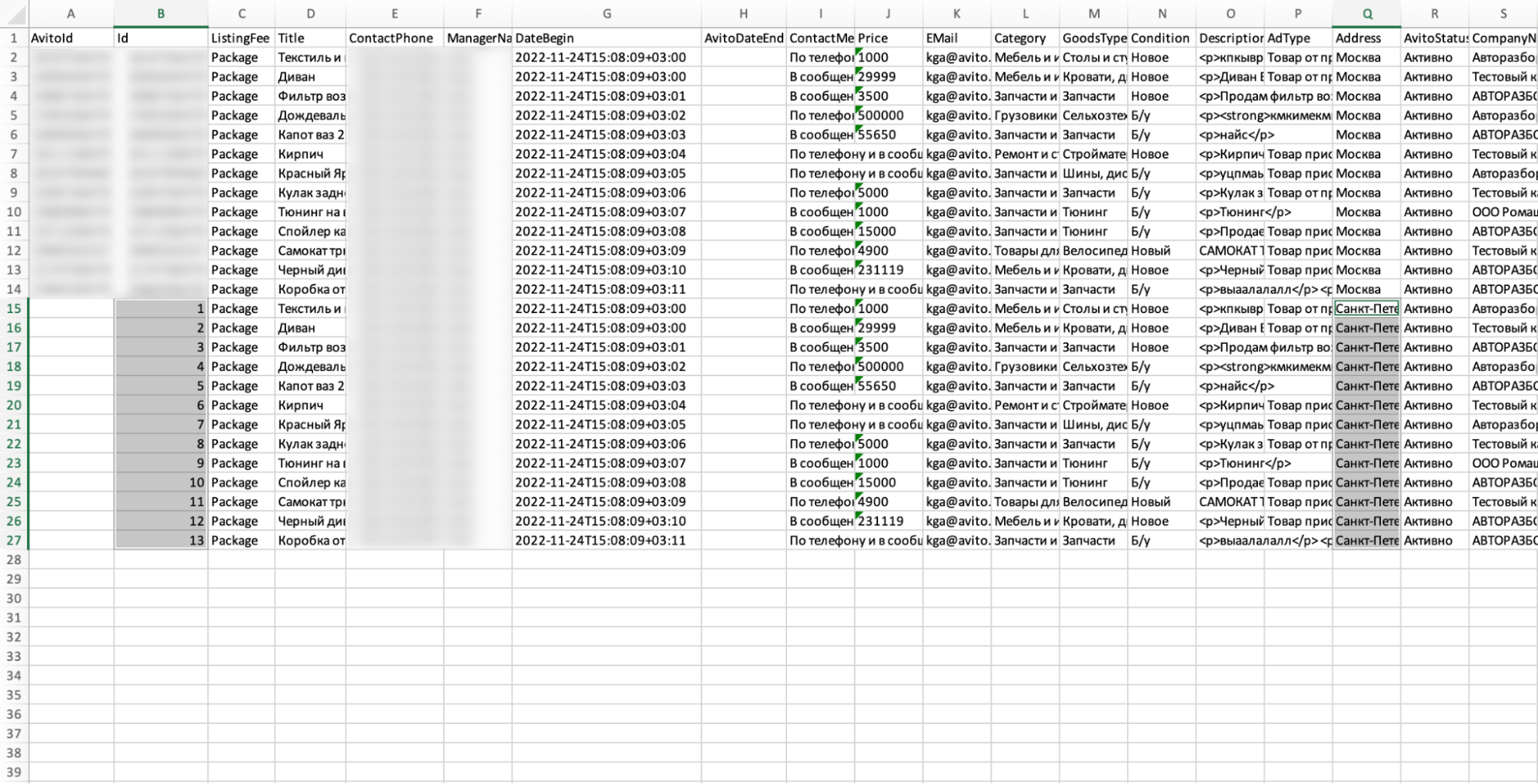Select the Id cell containing 1
Screen dimensions: 1538x784
point(161,309)
